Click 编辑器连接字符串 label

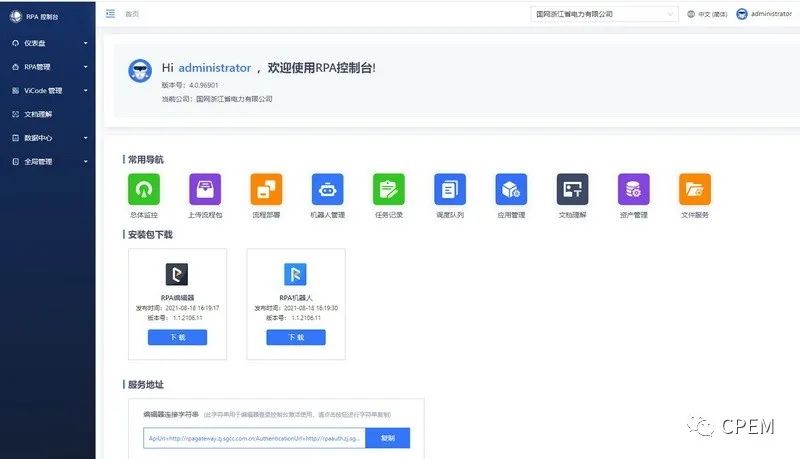171,415
